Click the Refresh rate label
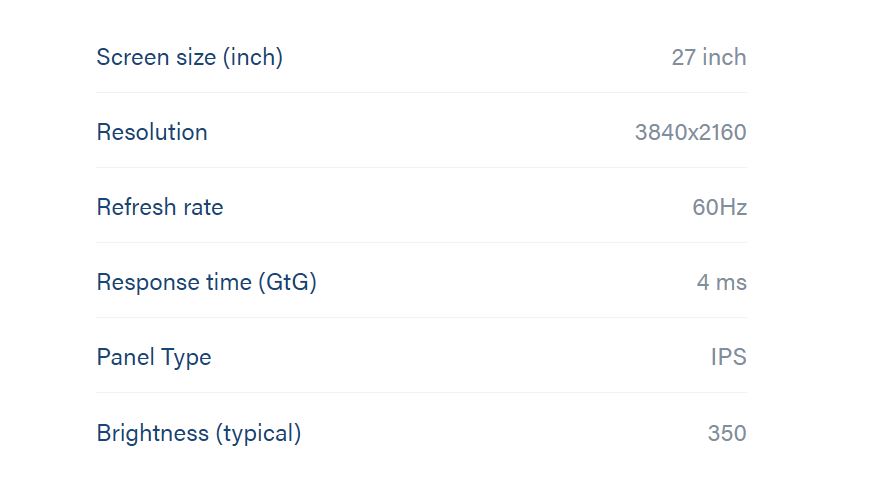The width and height of the screenshot is (890, 490). [160, 207]
